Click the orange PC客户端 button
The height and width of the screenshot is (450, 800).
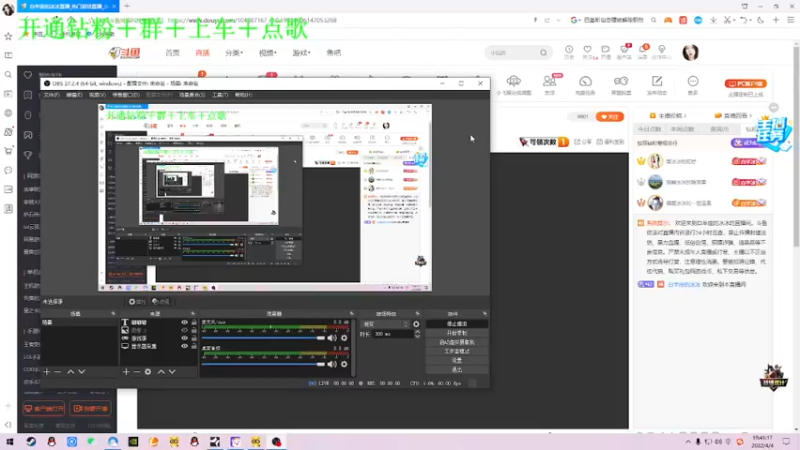745,84
